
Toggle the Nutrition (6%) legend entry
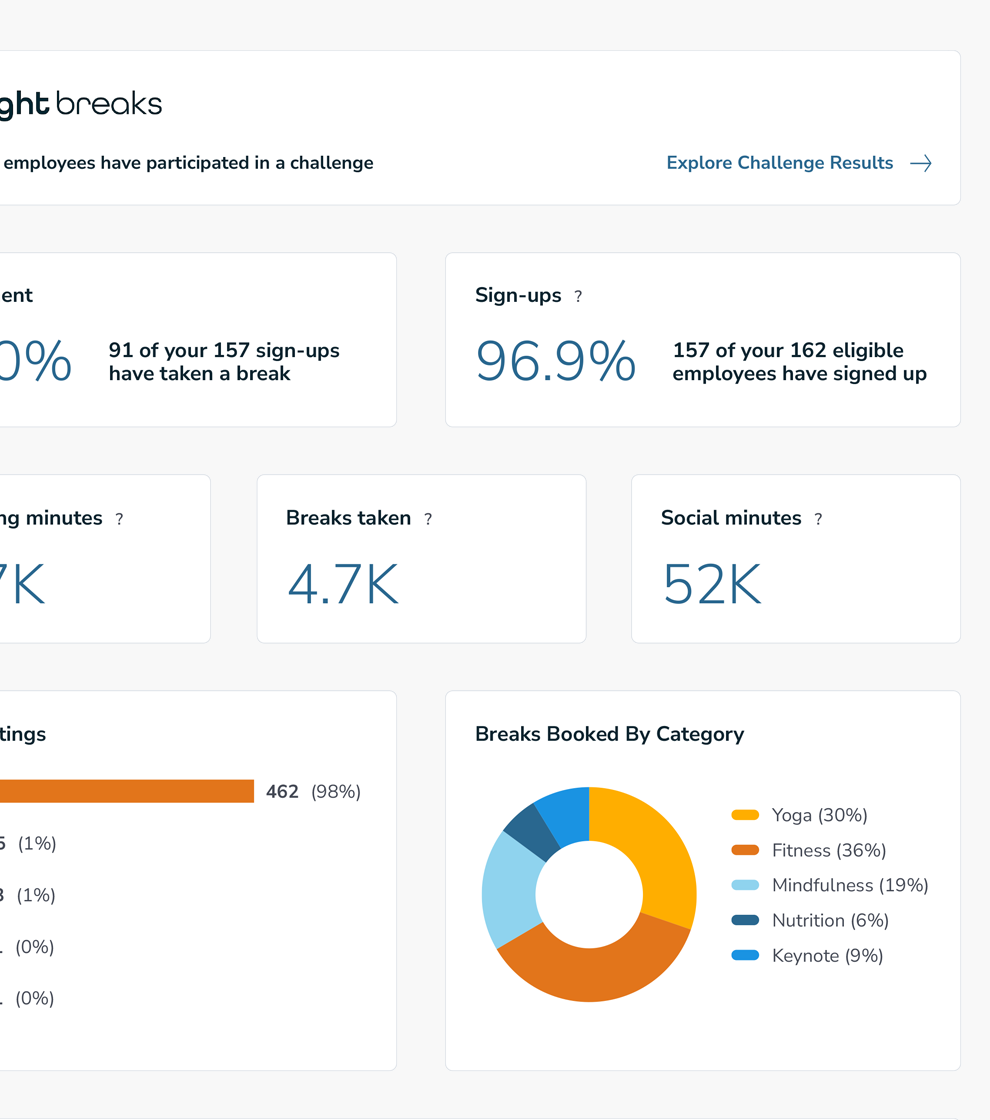810,920
